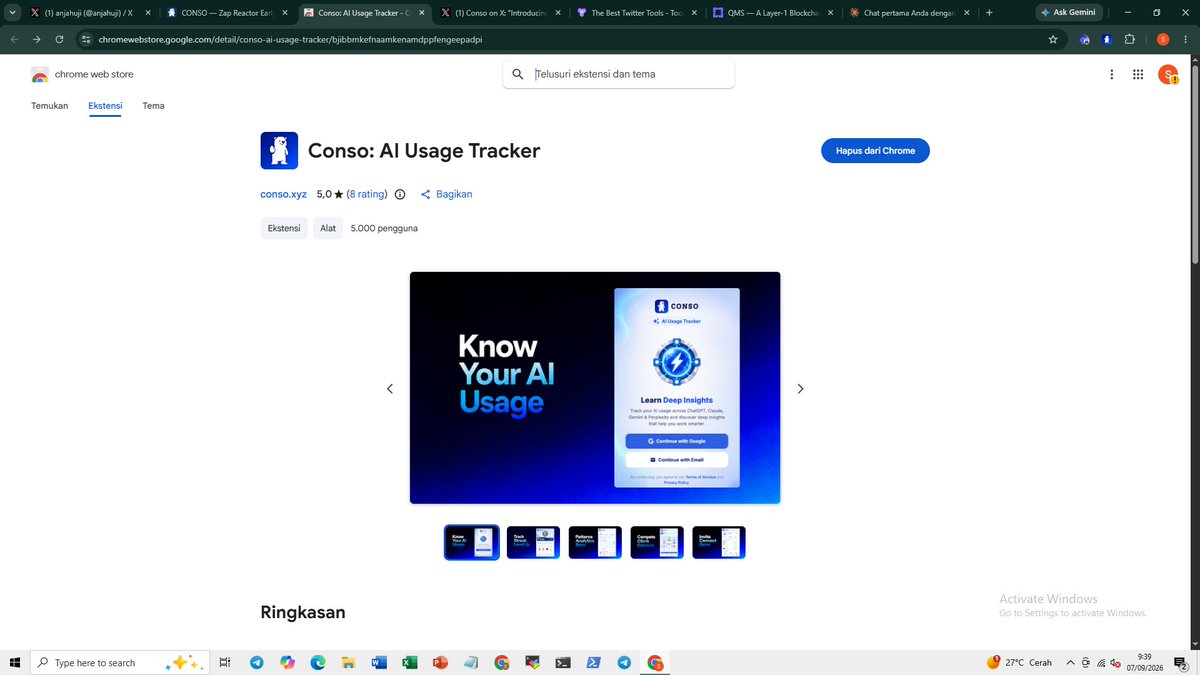
Task: Click the Conso extension logo
Action: click(279, 151)
